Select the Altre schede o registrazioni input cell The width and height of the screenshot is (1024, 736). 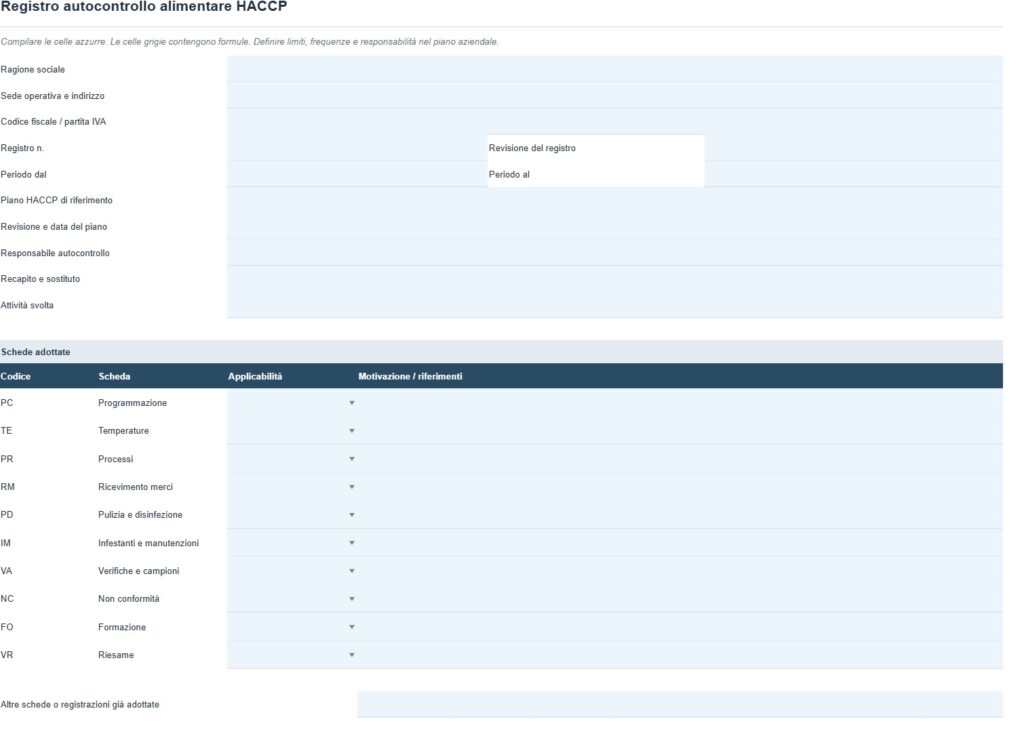coord(680,705)
